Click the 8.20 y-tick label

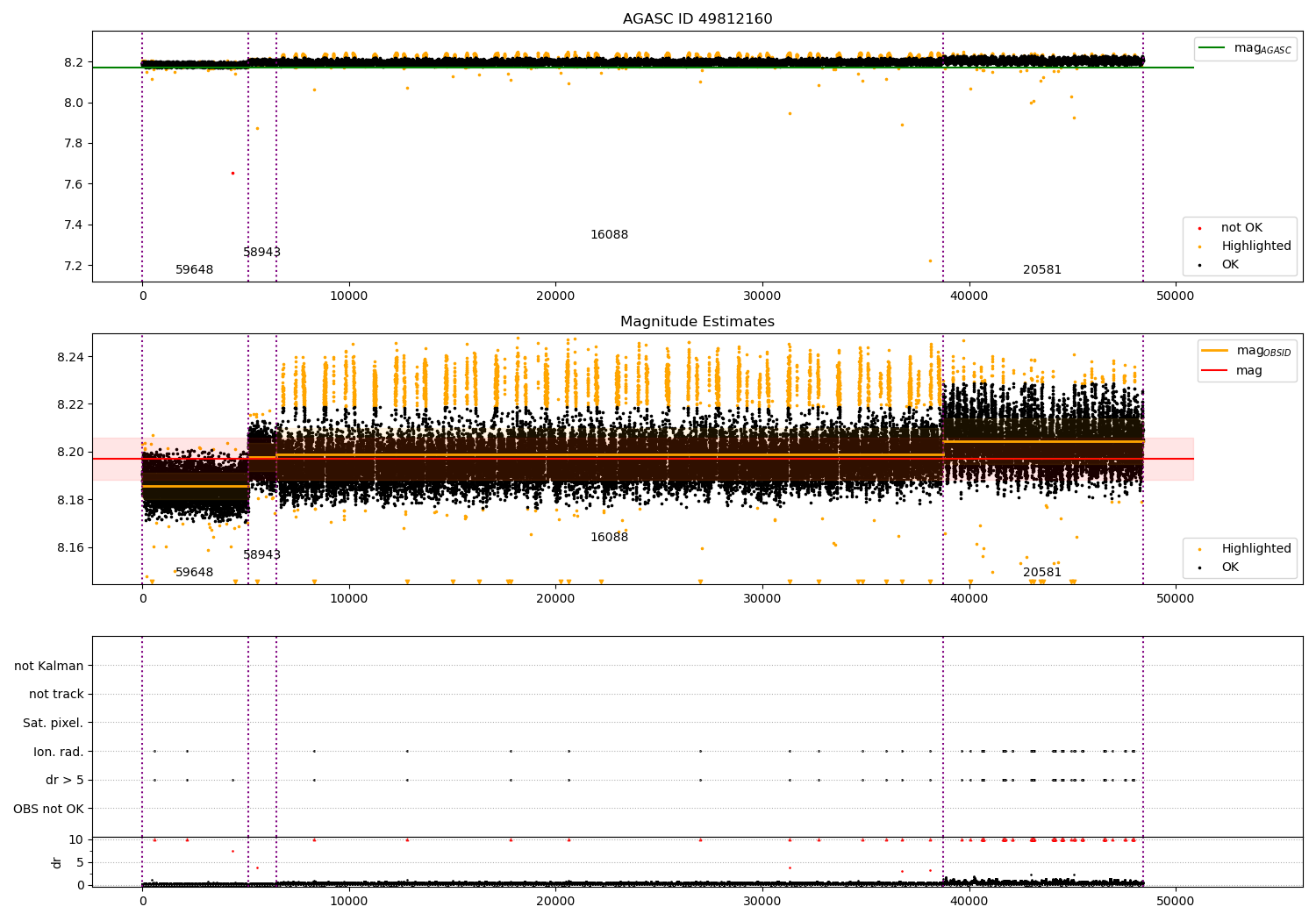[70, 453]
